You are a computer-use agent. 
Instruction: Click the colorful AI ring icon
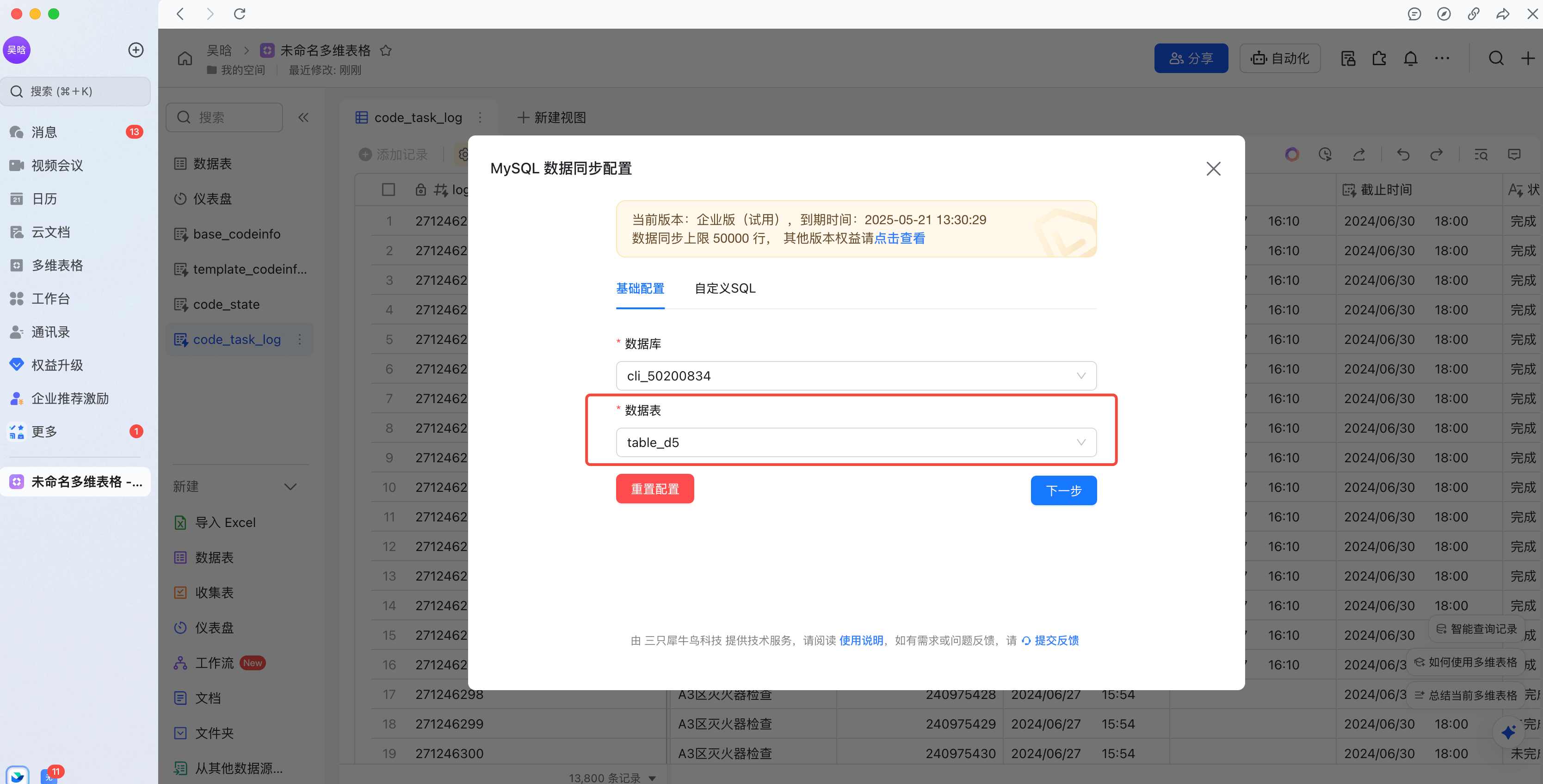click(1292, 154)
